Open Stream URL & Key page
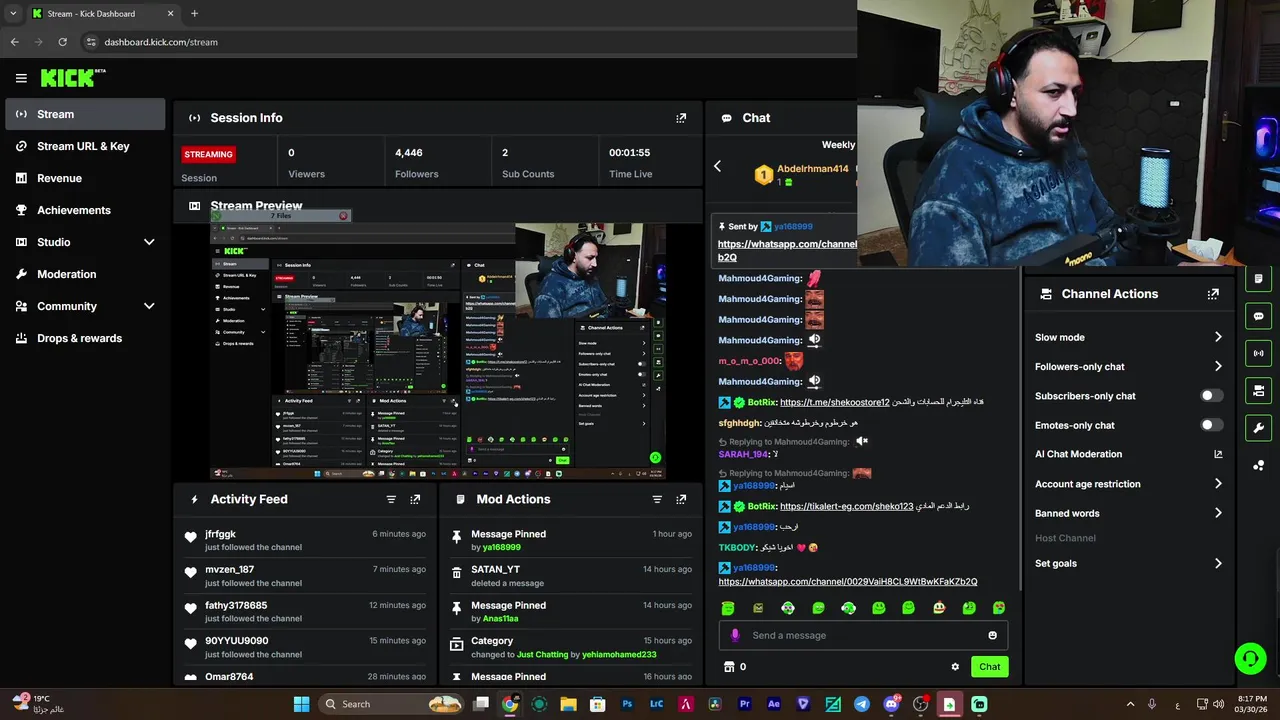The image size is (1280, 720). tap(85, 146)
